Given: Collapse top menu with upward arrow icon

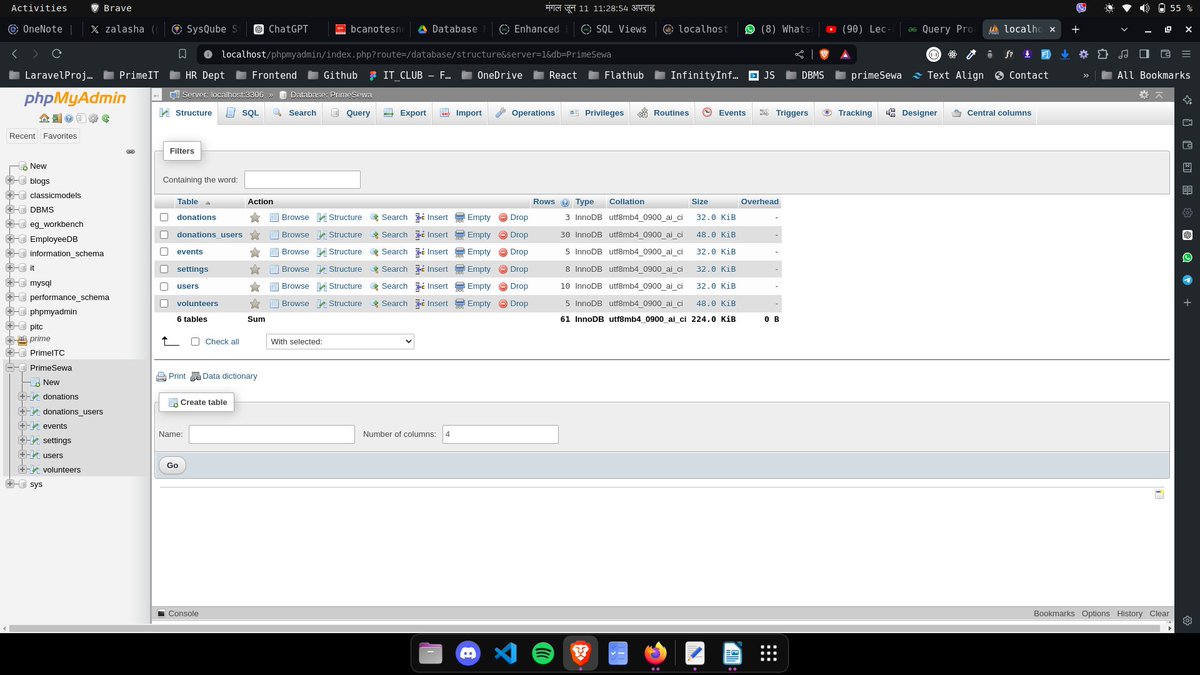Looking at the screenshot, I should tap(1159, 94).
